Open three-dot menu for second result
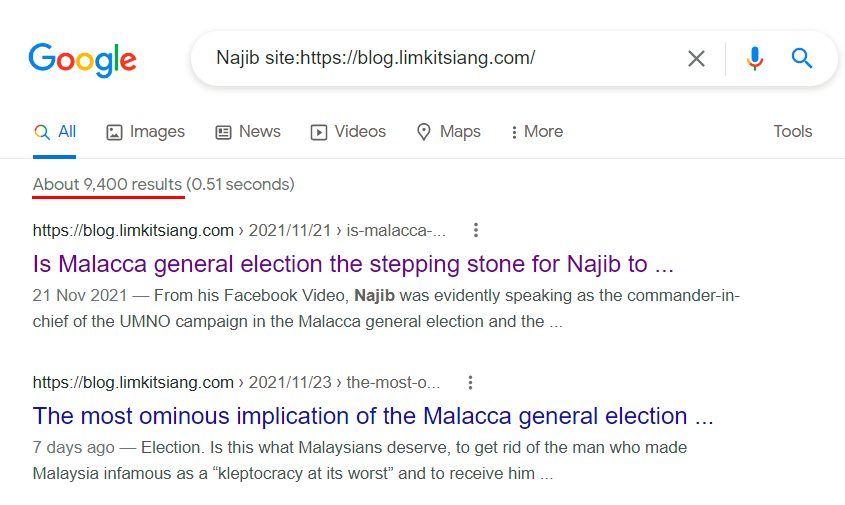845x505 pixels. click(x=470, y=383)
